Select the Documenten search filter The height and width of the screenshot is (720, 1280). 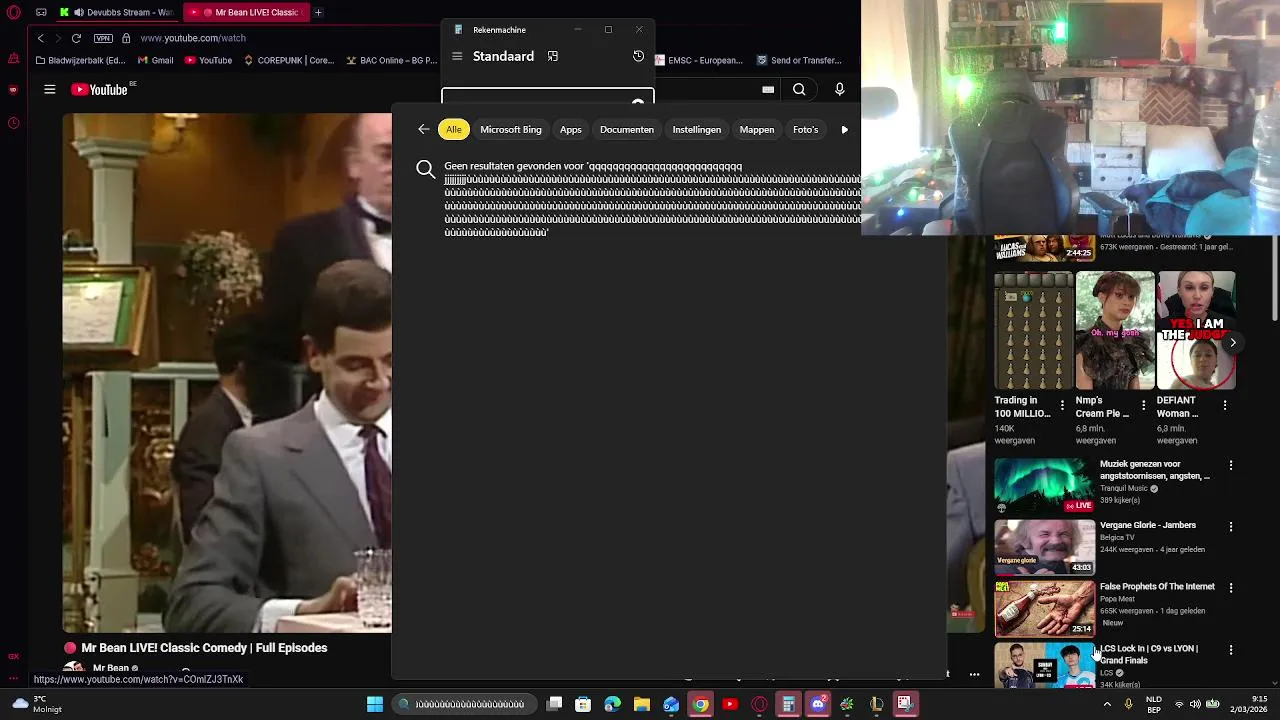(x=626, y=129)
